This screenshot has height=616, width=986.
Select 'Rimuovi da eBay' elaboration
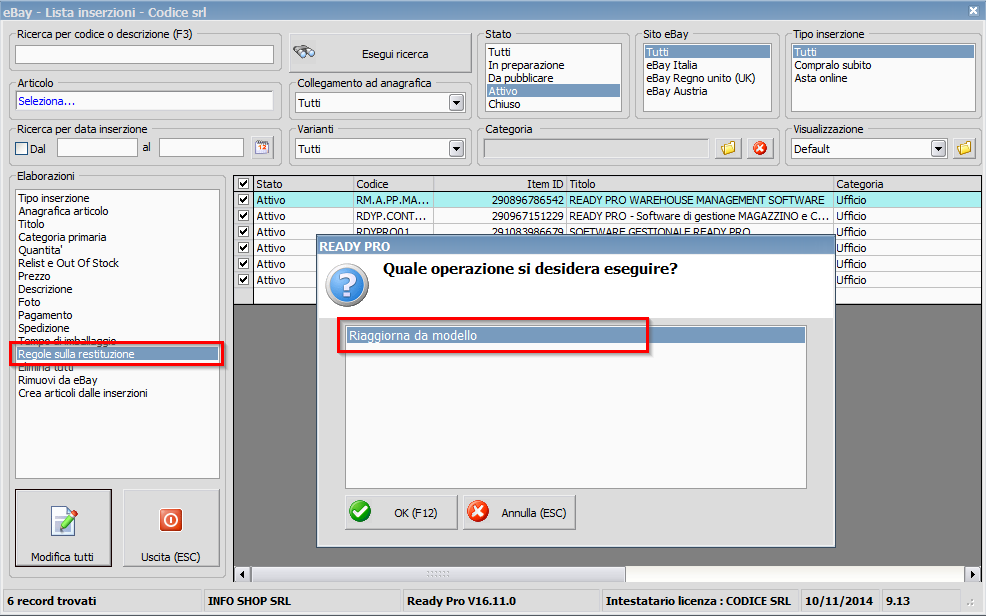point(117,380)
